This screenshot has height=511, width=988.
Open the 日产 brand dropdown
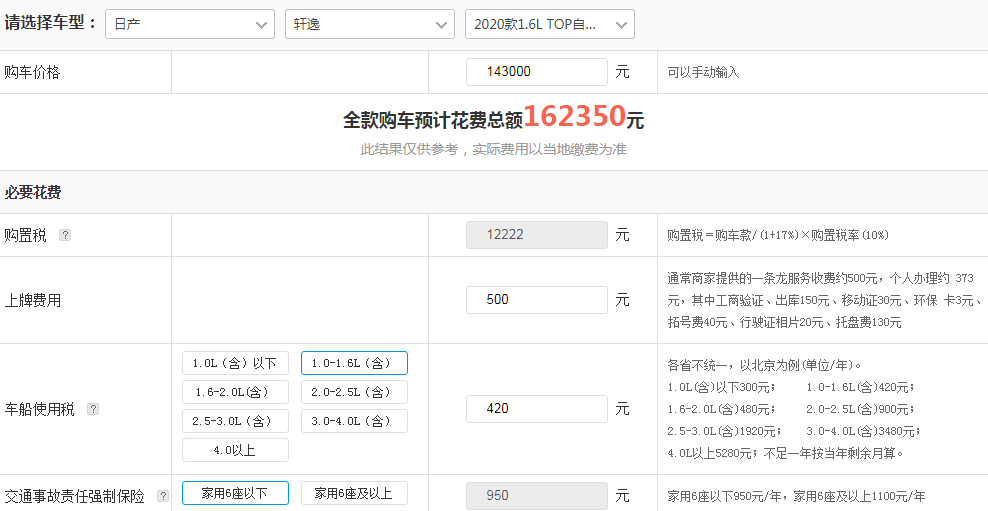click(x=190, y=24)
